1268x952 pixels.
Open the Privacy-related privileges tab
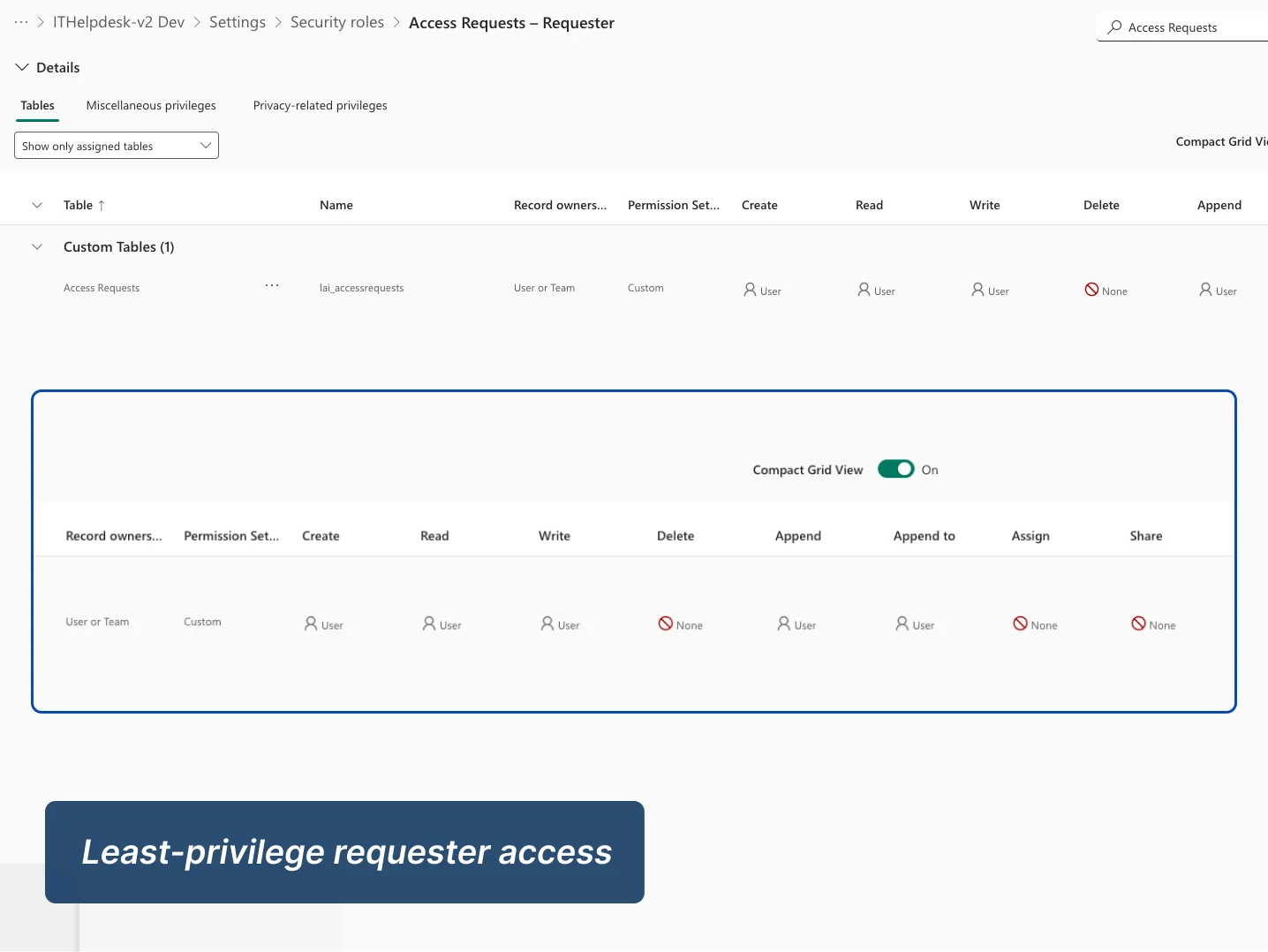pyautogui.click(x=320, y=105)
